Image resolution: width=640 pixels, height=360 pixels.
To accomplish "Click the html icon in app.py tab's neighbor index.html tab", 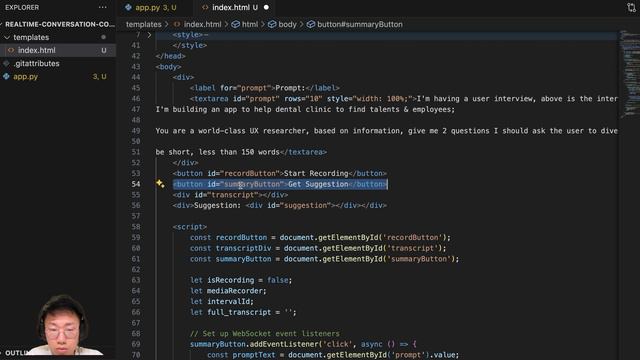I will pos(205,7).
